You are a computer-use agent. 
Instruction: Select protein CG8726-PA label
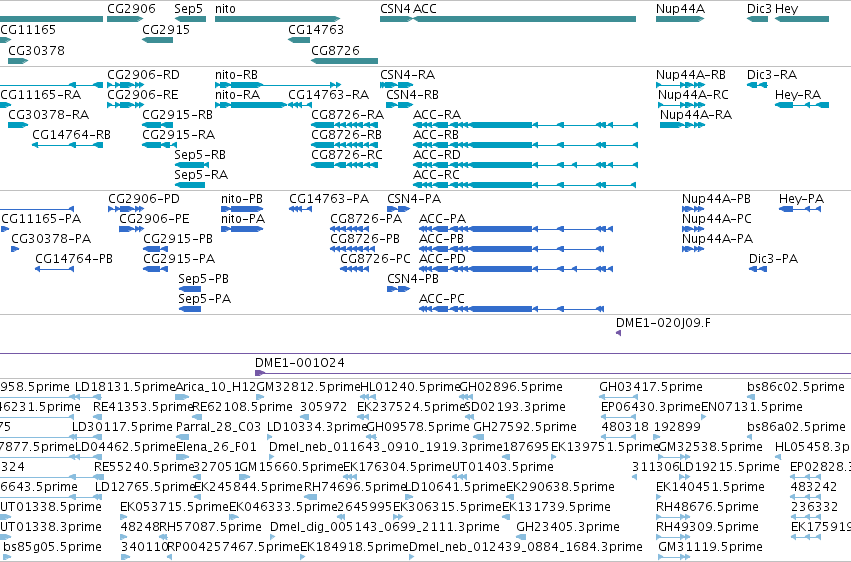point(366,219)
